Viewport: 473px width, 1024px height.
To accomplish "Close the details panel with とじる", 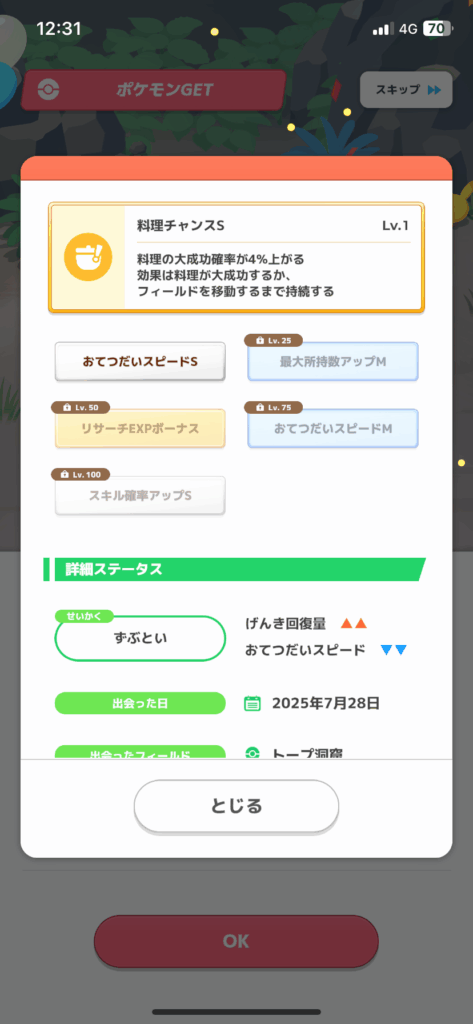I will (236, 806).
